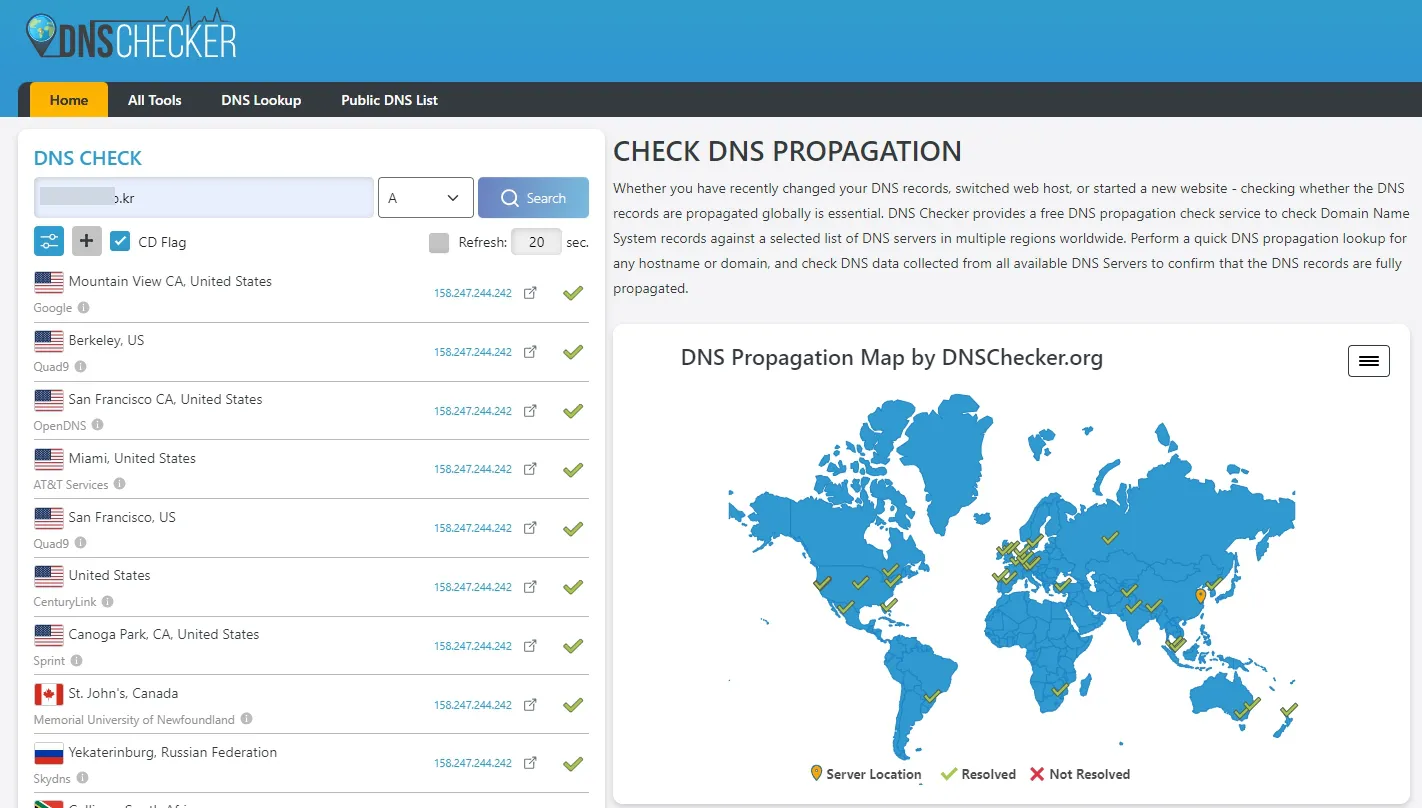Open the record type A dropdown
This screenshot has height=808, width=1422.
tap(425, 198)
